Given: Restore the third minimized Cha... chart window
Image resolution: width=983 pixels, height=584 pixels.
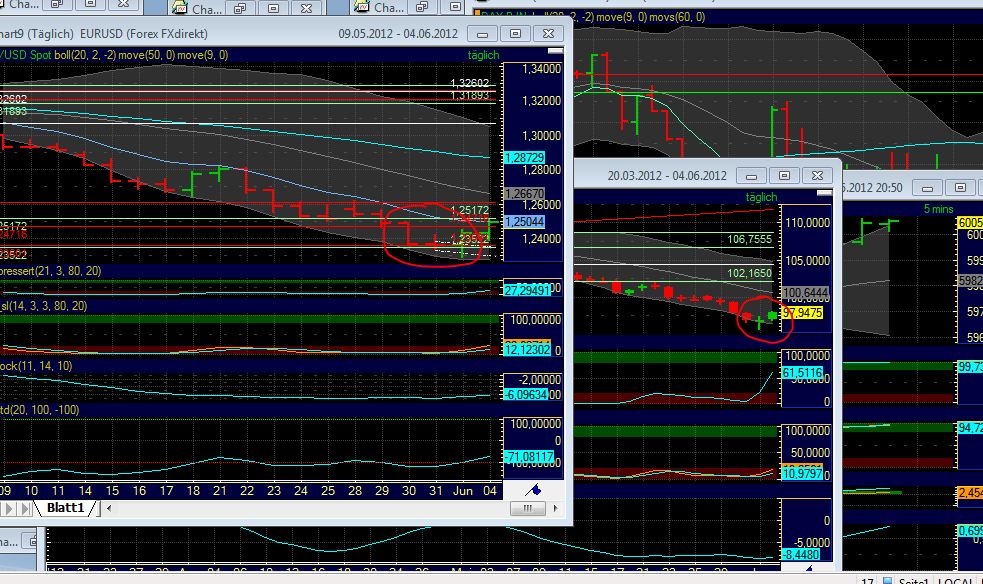Looking at the screenshot, I should [x=423, y=7].
